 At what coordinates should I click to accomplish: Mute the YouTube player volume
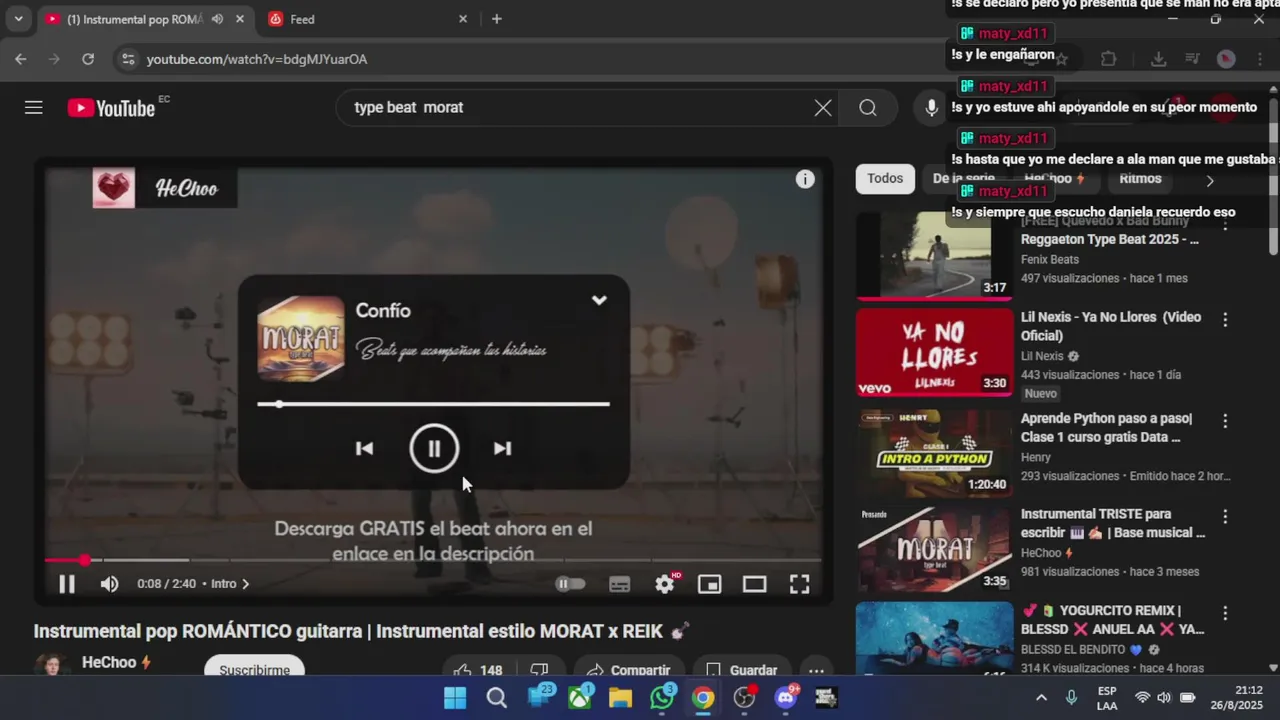click(110, 584)
